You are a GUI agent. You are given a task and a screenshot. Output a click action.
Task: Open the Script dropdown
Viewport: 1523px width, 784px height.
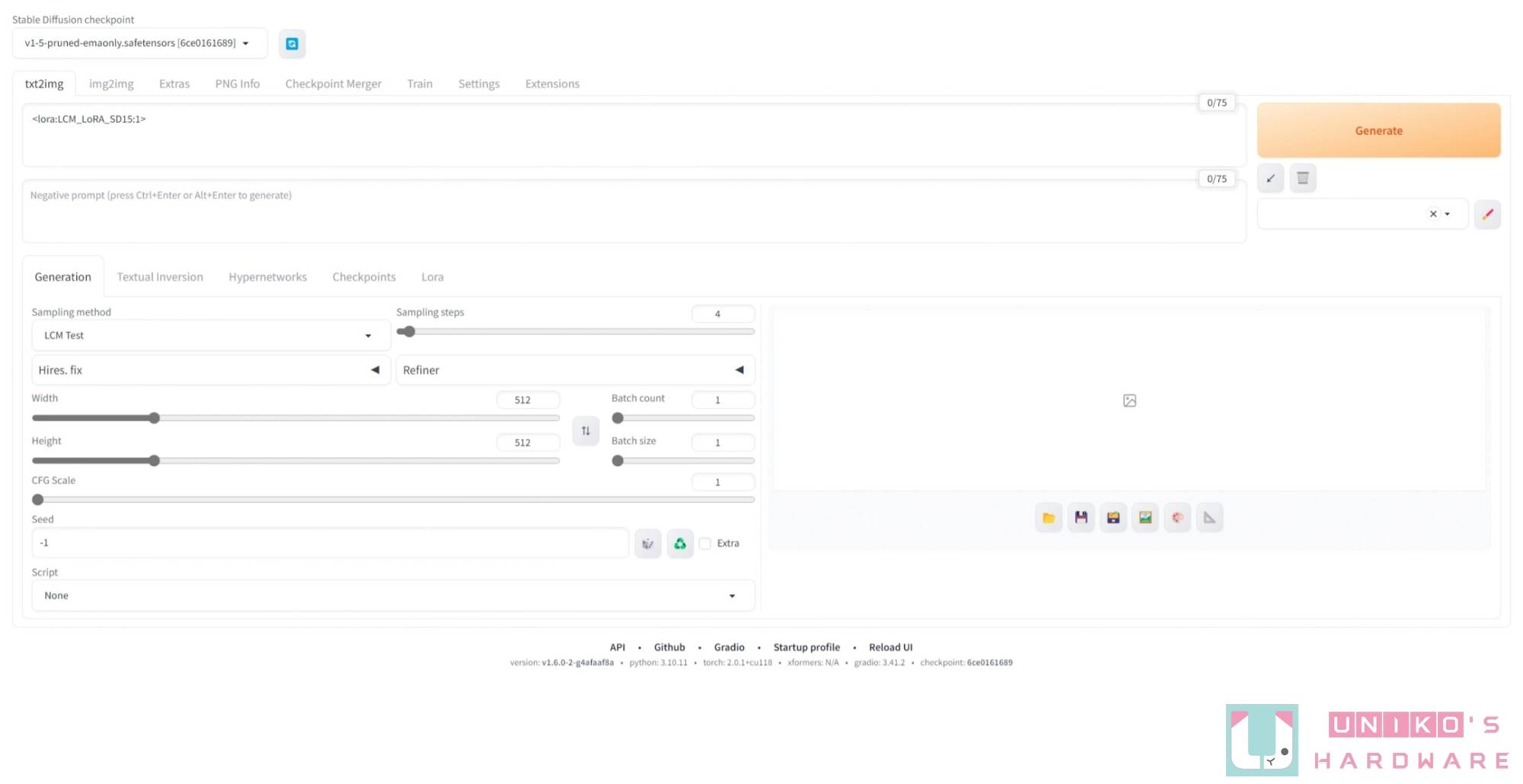tap(392, 596)
